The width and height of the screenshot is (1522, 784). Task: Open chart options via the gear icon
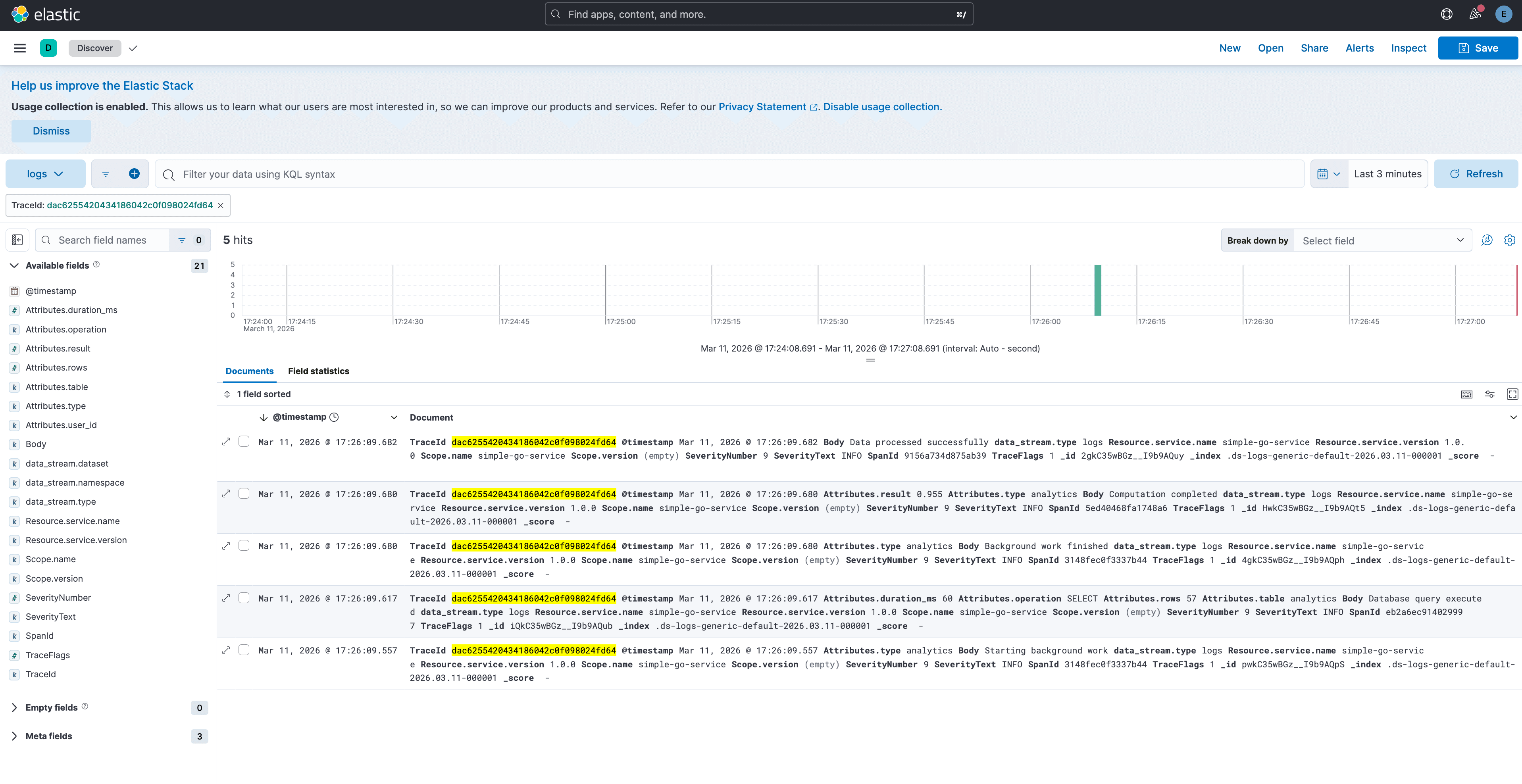1510,240
